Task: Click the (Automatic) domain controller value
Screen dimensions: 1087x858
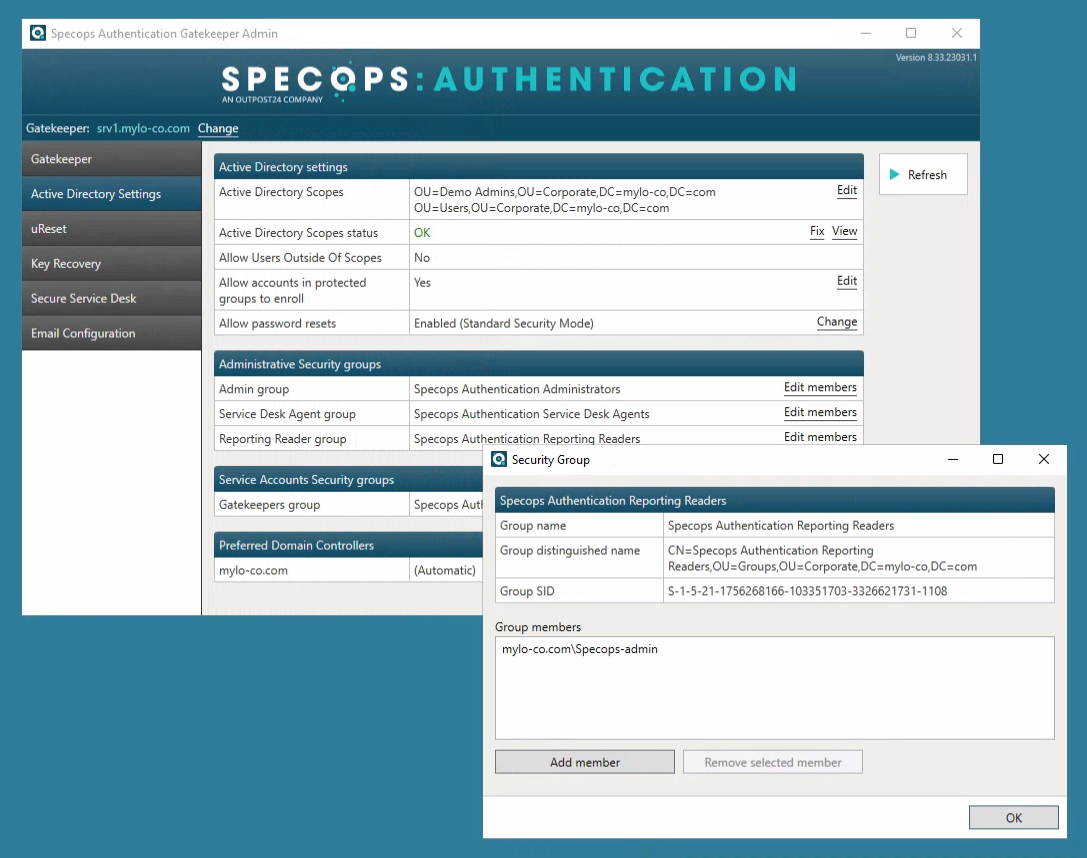Action: point(445,570)
